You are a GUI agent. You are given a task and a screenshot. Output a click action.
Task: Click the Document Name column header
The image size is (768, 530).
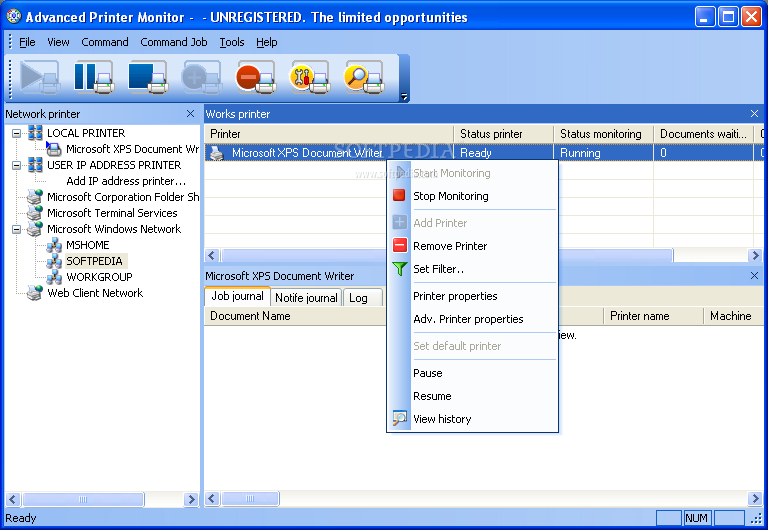pyautogui.click(x=296, y=316)
